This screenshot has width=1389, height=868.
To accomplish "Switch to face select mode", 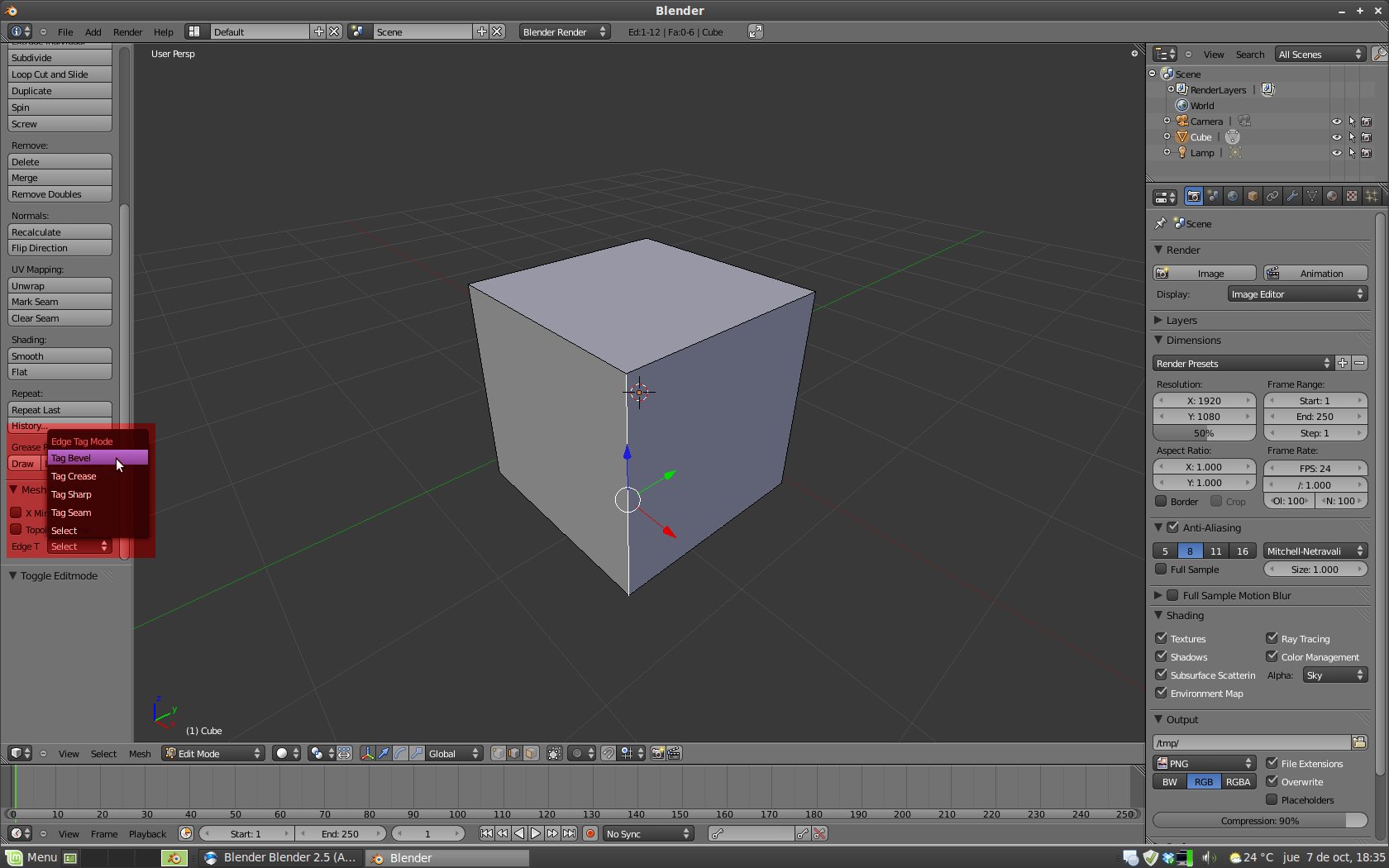I will coord(531,753).
